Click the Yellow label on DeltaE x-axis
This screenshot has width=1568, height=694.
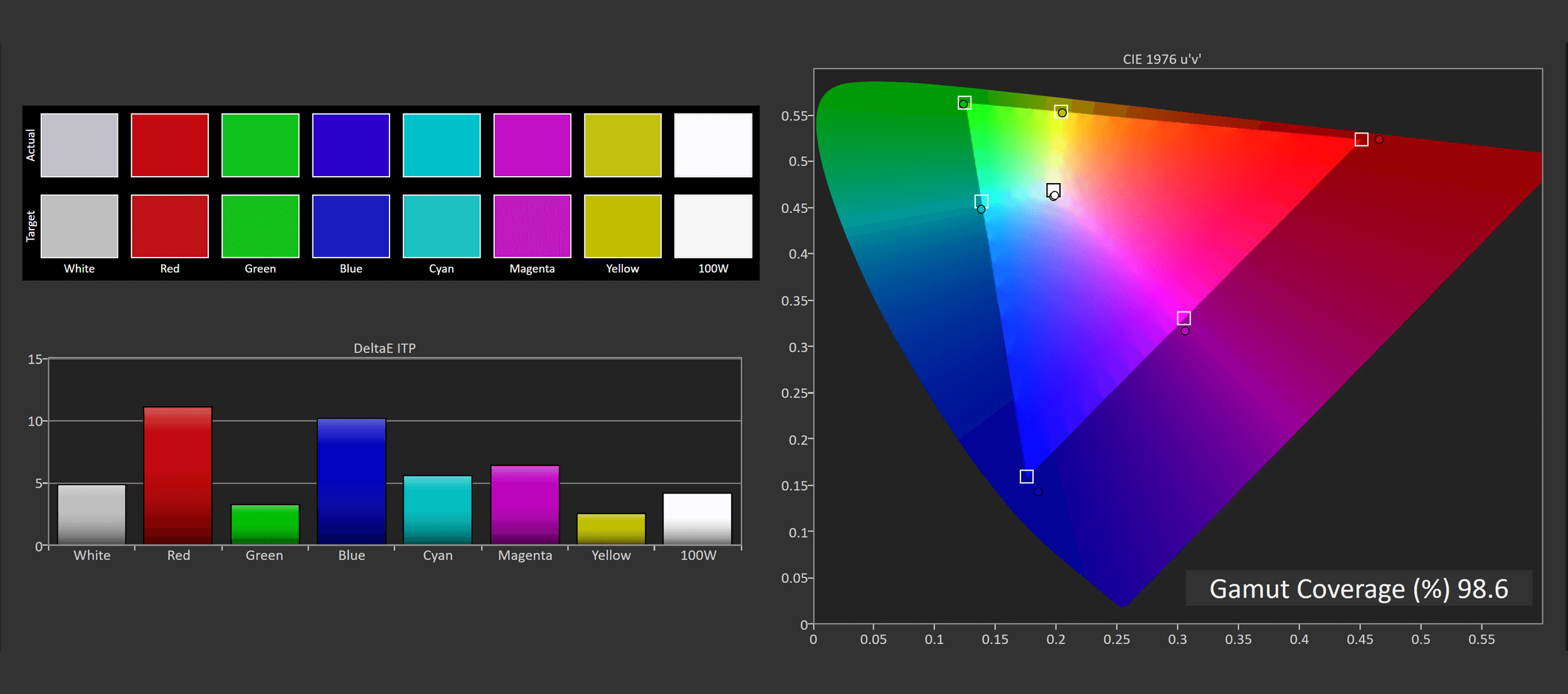click(611, 555)
